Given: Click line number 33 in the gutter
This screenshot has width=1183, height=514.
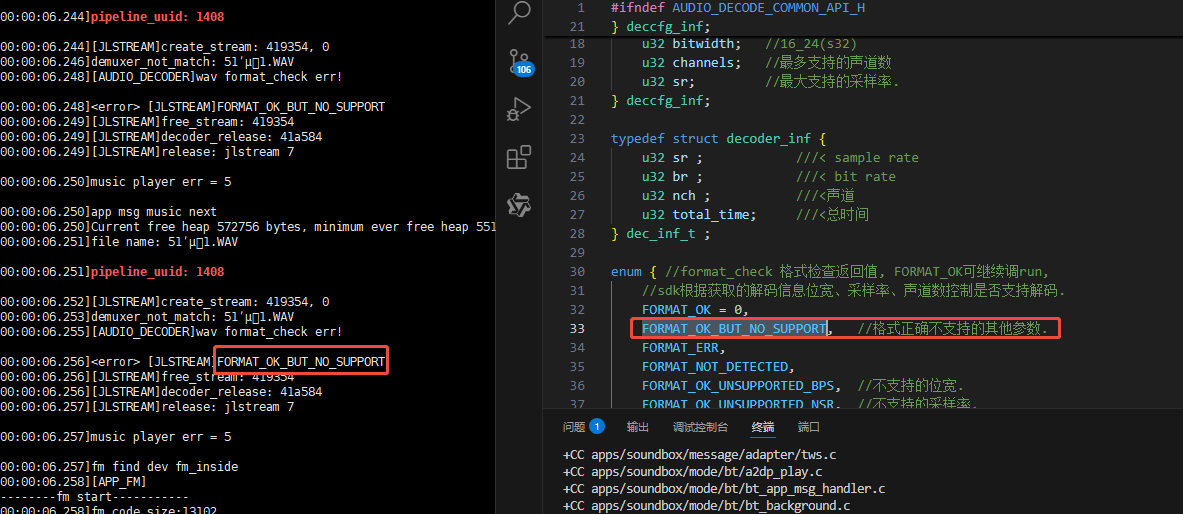Looking at the screenshot, I should [x=577, y=328].
